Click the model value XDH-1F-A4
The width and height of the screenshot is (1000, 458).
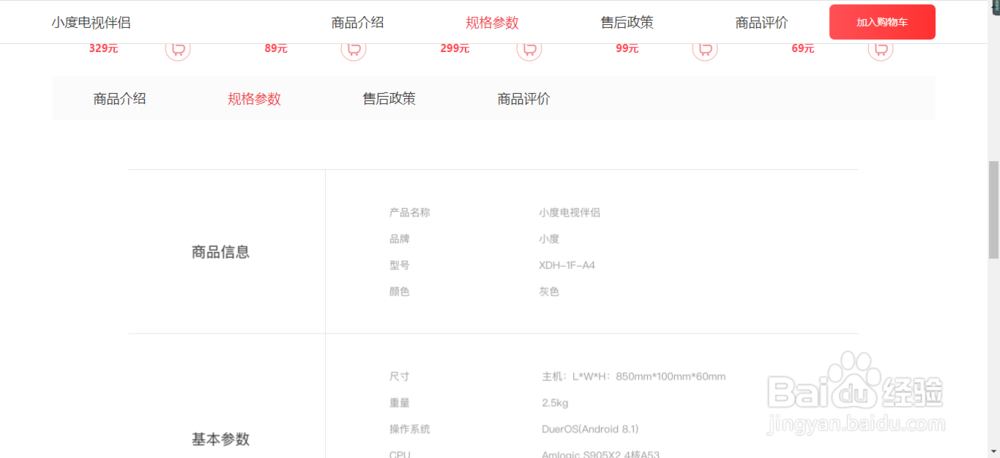567,265
